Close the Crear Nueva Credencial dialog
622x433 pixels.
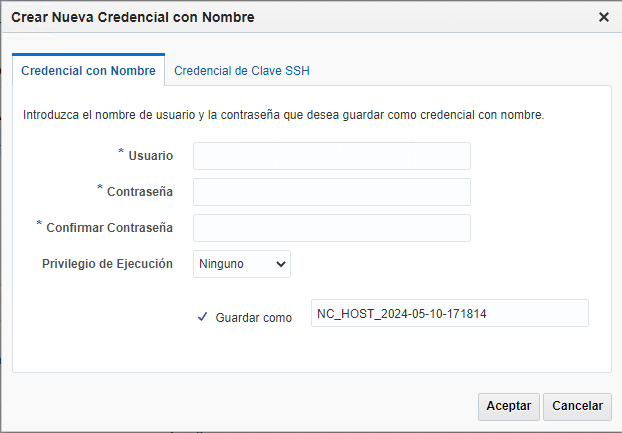point(603,17)
